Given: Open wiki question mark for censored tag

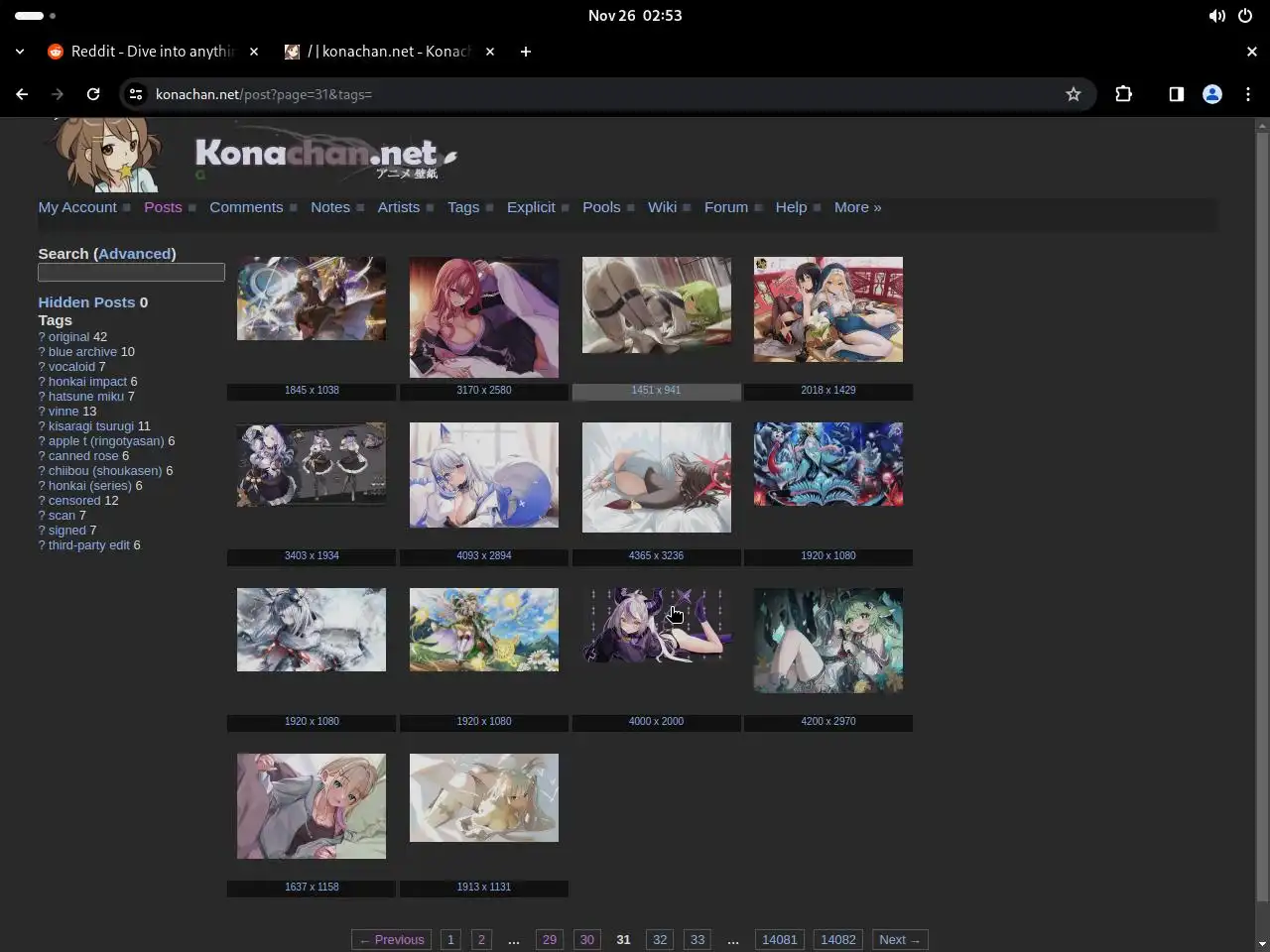Looking at the screenshot, I should click(42, 501).
